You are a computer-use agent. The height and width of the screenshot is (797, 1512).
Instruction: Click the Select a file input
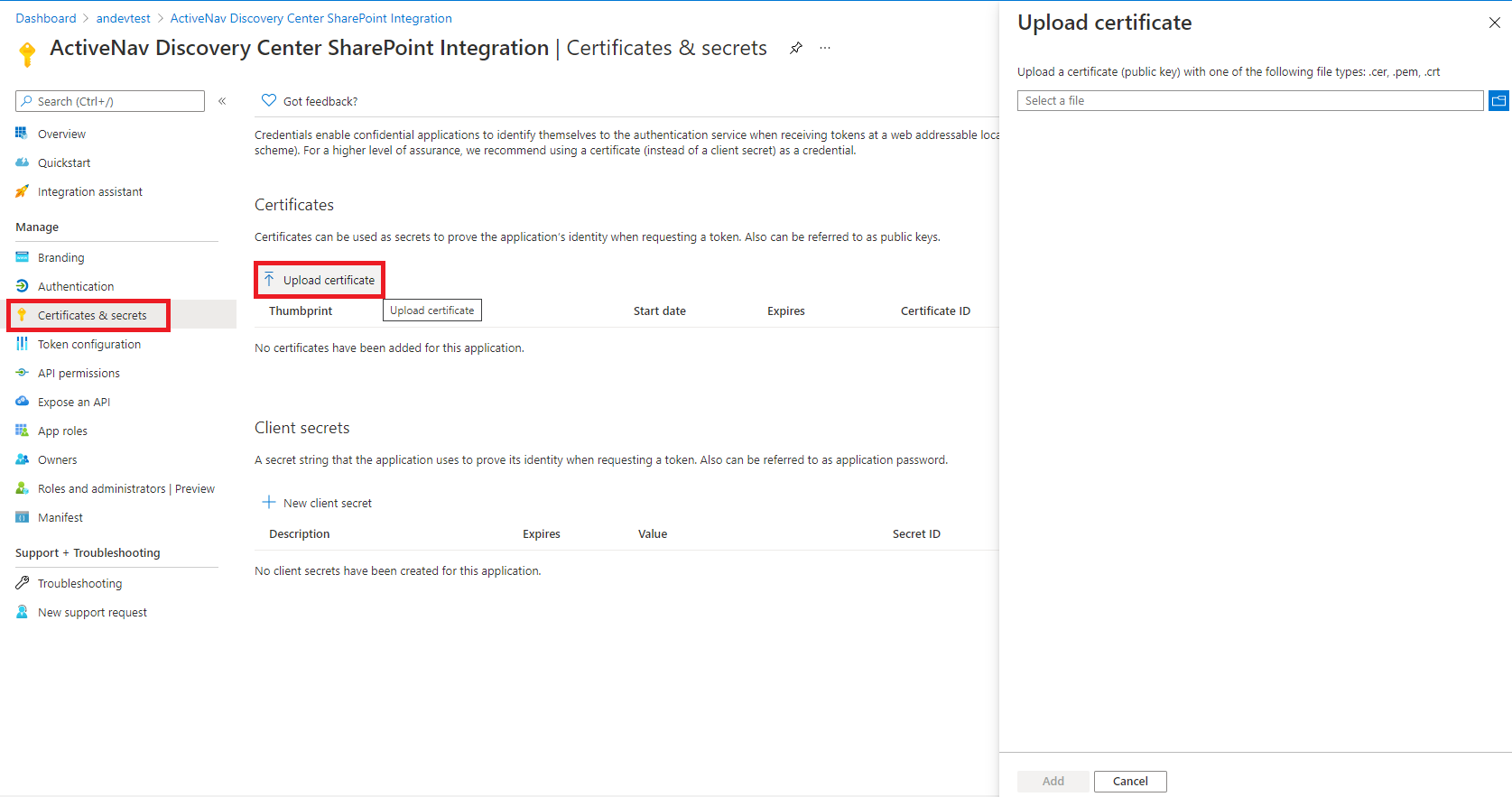click(x=1250, y=101)
